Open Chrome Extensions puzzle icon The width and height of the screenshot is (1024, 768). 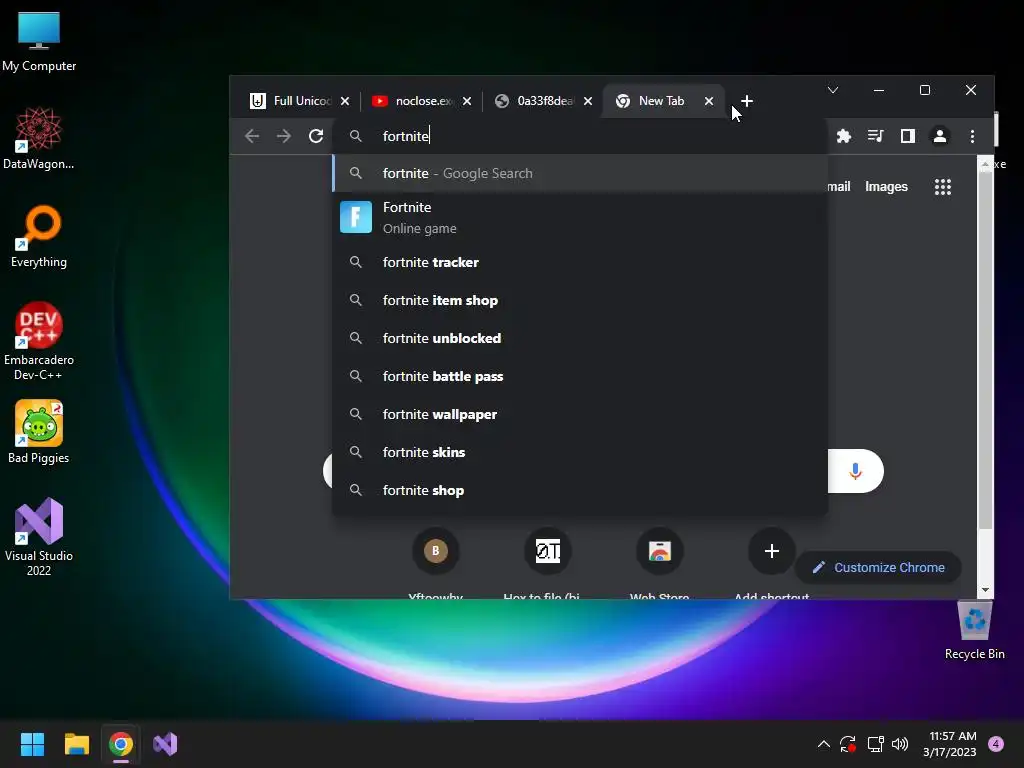pos(844,136)
